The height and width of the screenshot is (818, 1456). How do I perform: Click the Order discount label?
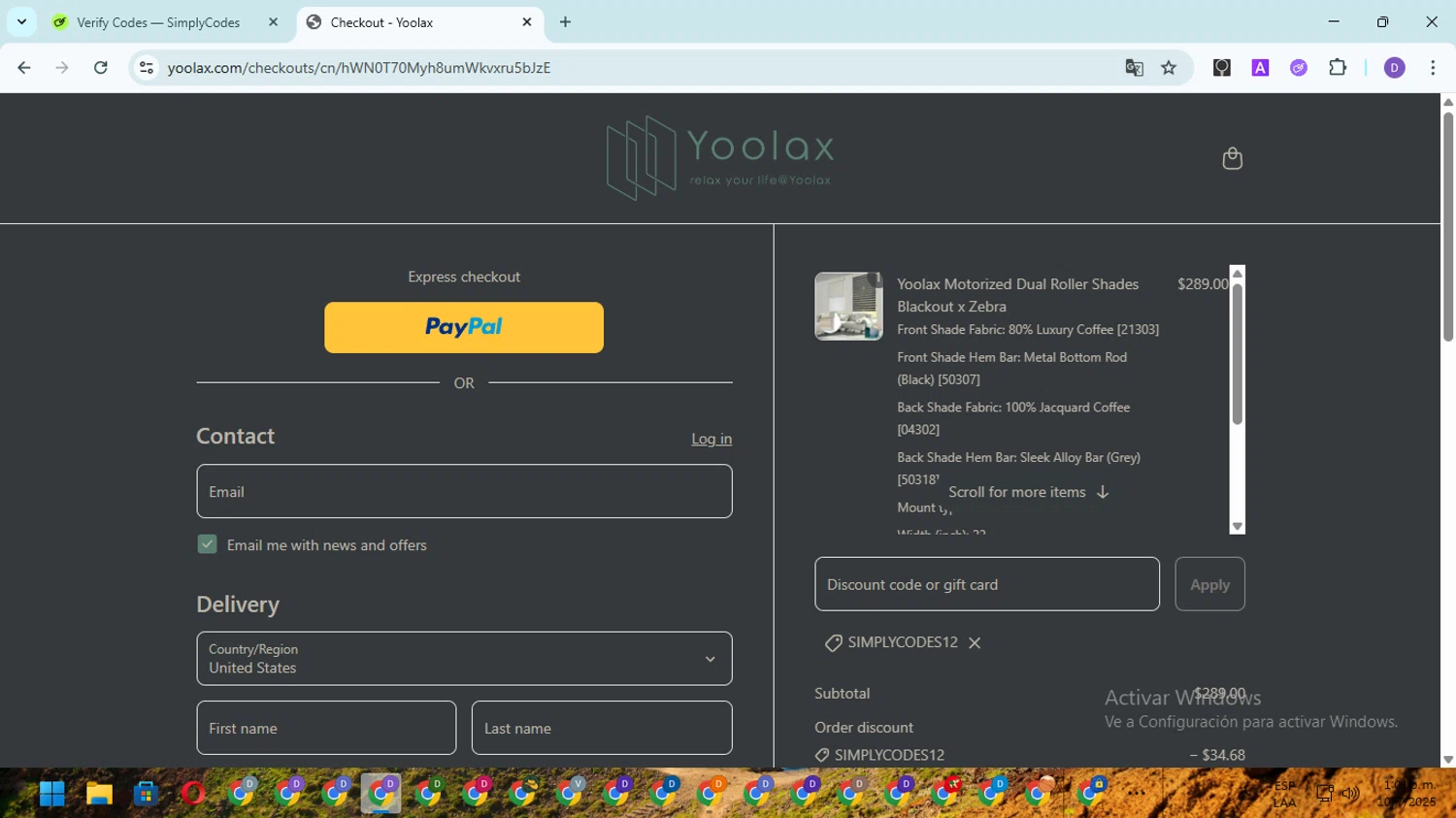[x=864, y=728]
